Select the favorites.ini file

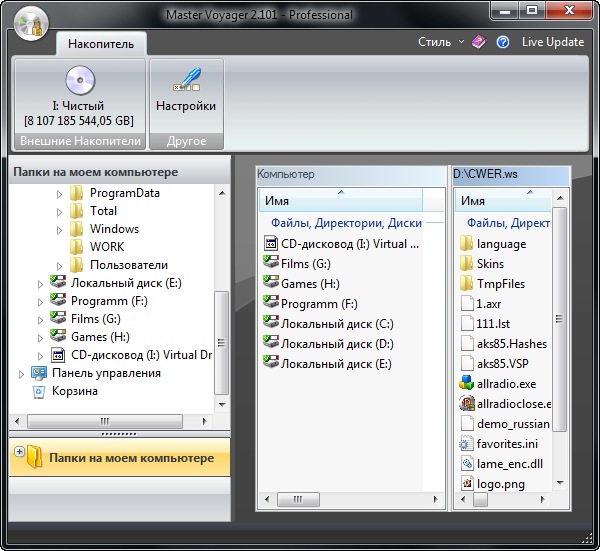(x=506, y=443)
